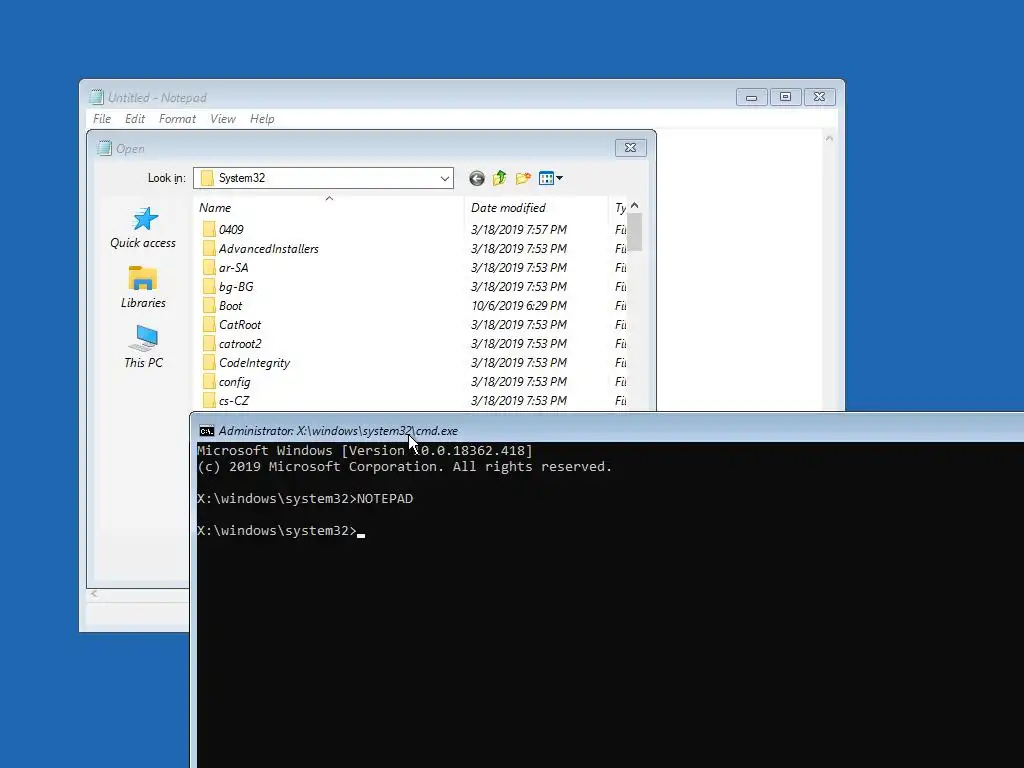1024x768 pixels.
Task: Select the Boot folder
Action: 230,306
